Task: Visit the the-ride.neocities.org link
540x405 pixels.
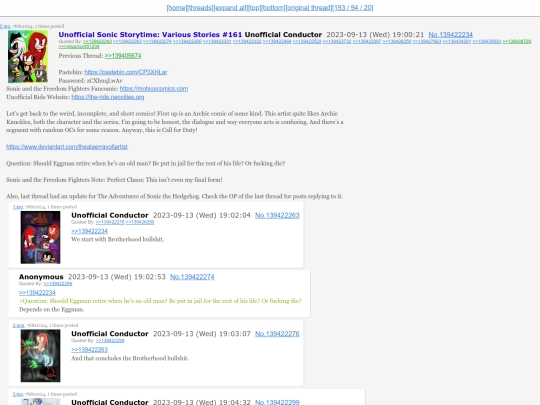Action: click(108, 97)
